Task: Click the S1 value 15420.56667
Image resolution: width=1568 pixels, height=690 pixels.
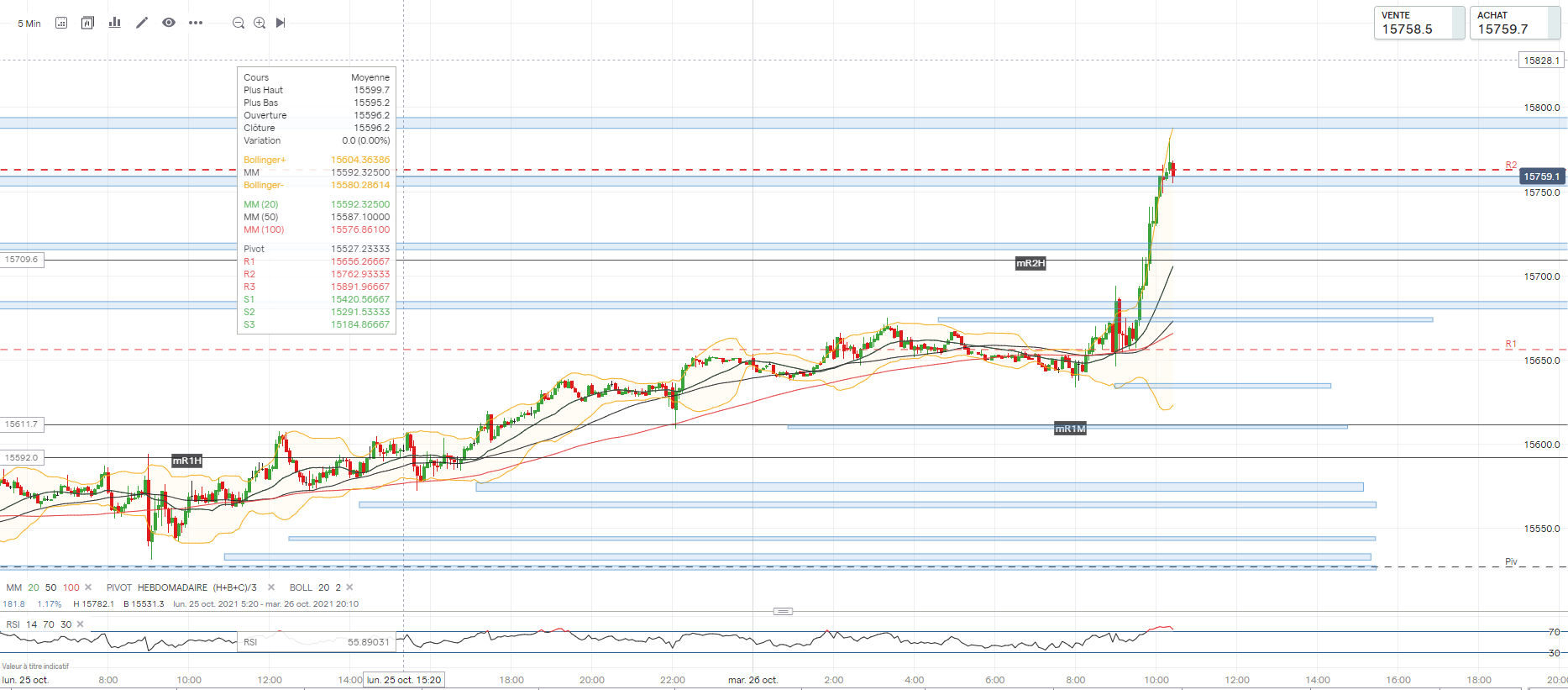Action: click(360, 299)
